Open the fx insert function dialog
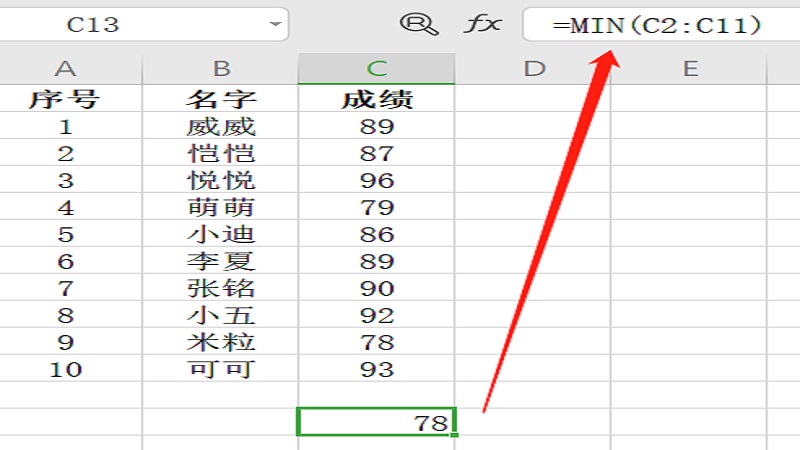This screenshot has height=450, width=800. (x=481, y=24)
